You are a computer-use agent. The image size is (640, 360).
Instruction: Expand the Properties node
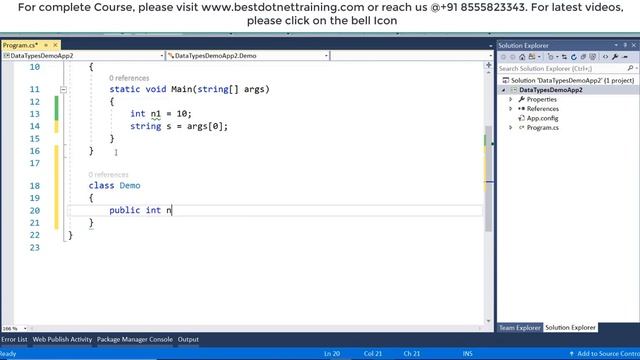pos(510,99)
